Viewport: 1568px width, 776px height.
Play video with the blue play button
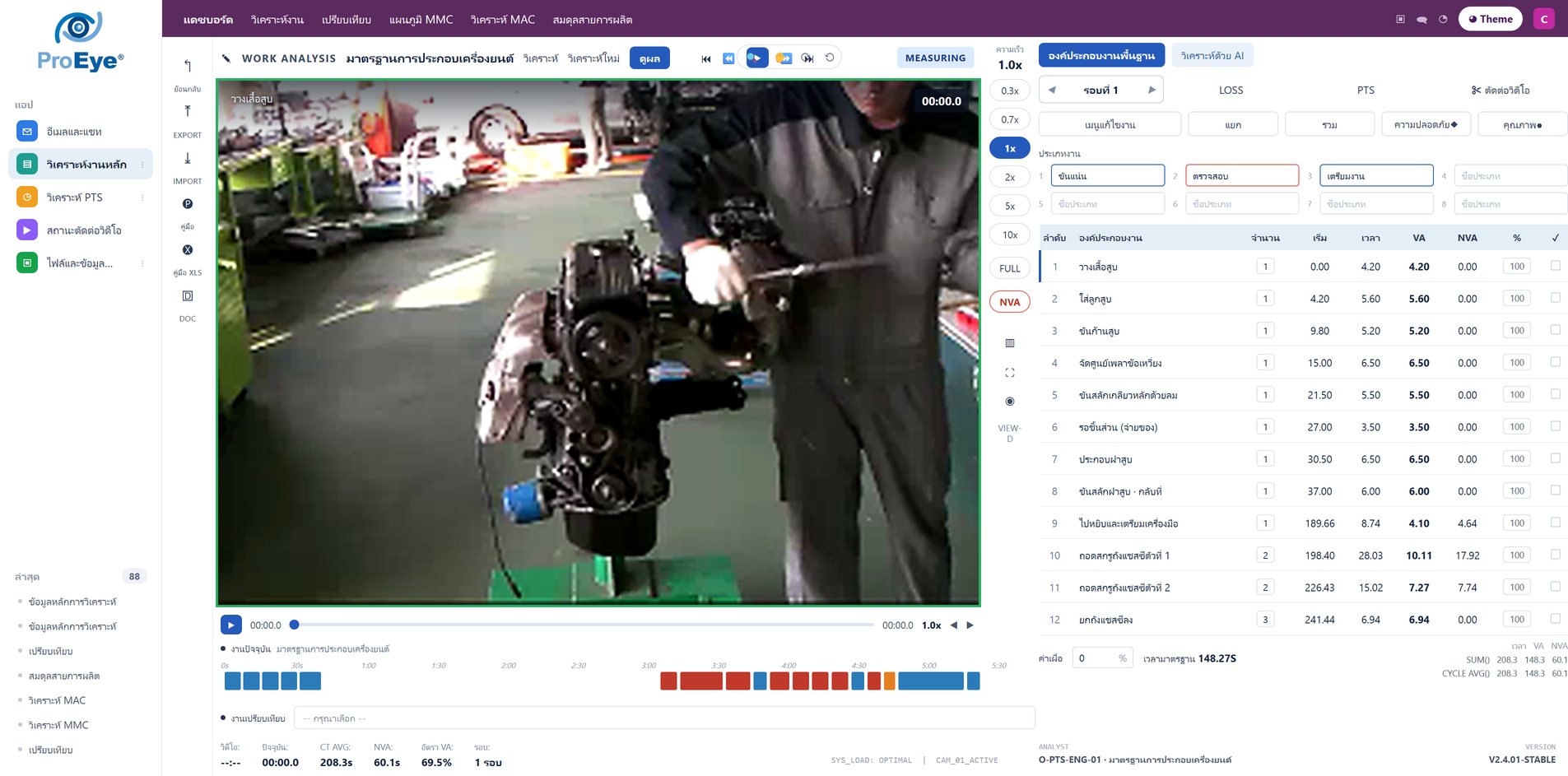tap(231, 625)
